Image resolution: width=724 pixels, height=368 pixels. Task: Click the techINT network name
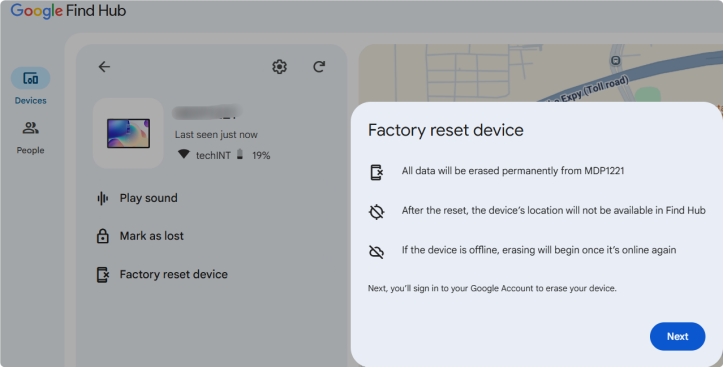click(213, 155)
